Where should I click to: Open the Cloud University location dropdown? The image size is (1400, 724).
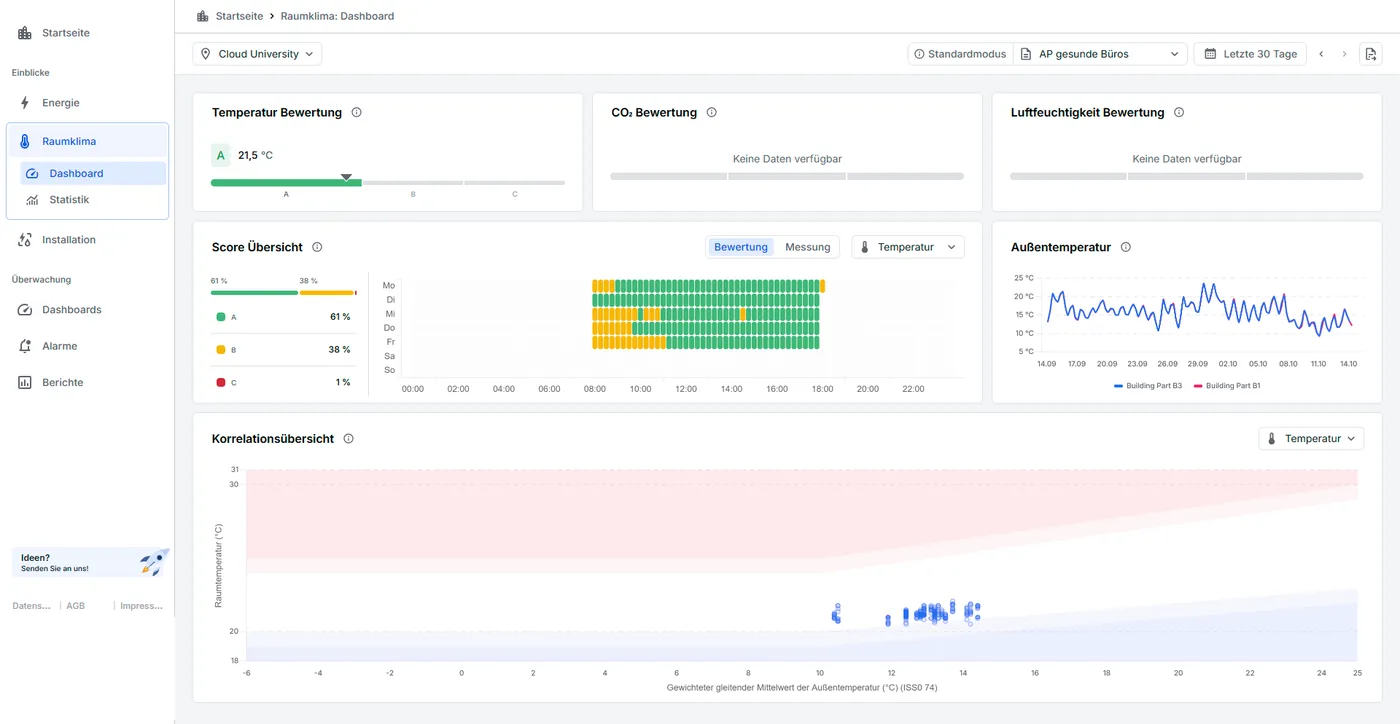click(x=257, y=54)
